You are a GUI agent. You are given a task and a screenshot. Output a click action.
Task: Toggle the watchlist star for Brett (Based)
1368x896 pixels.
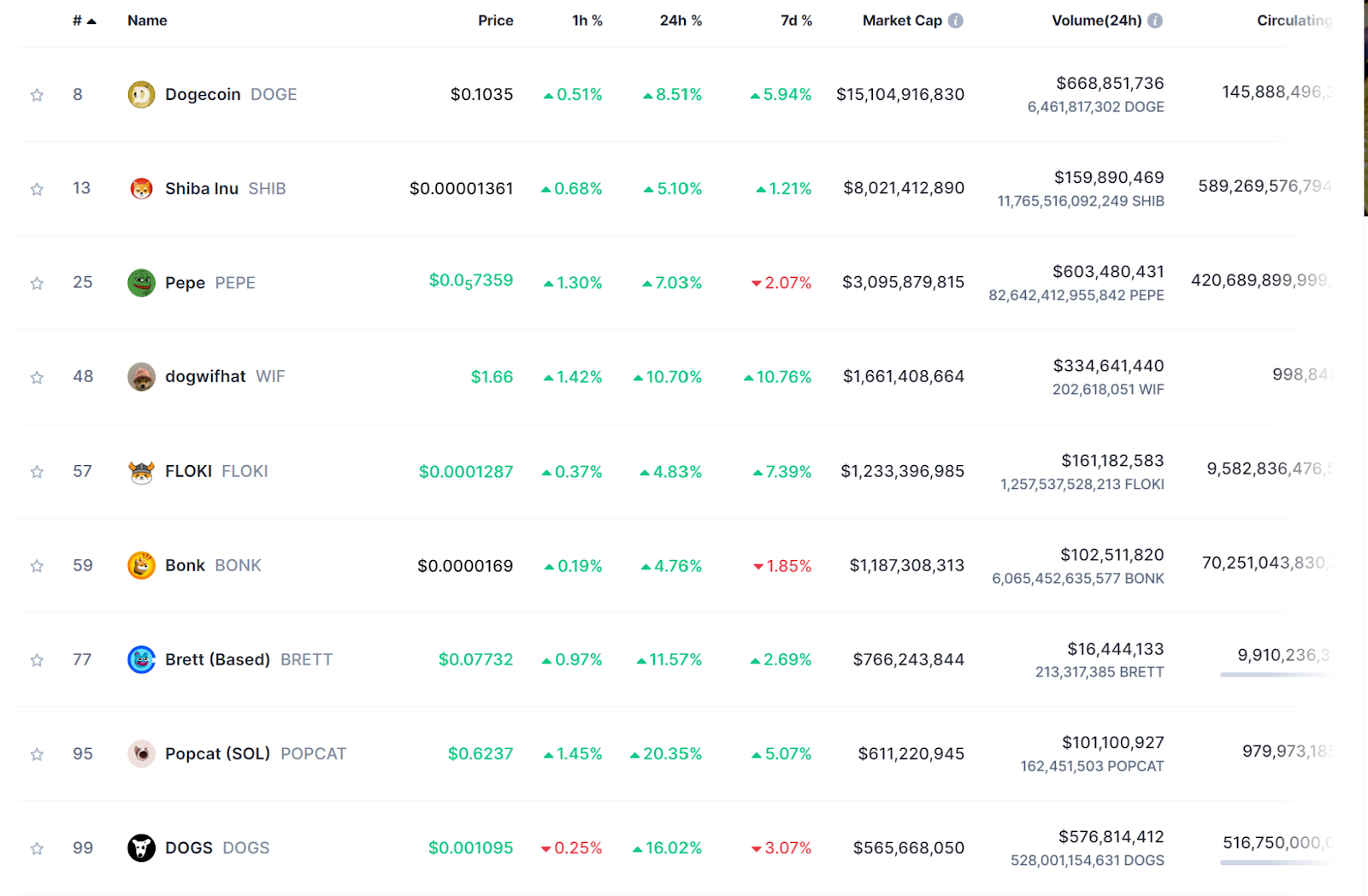(x=37, y=660)
